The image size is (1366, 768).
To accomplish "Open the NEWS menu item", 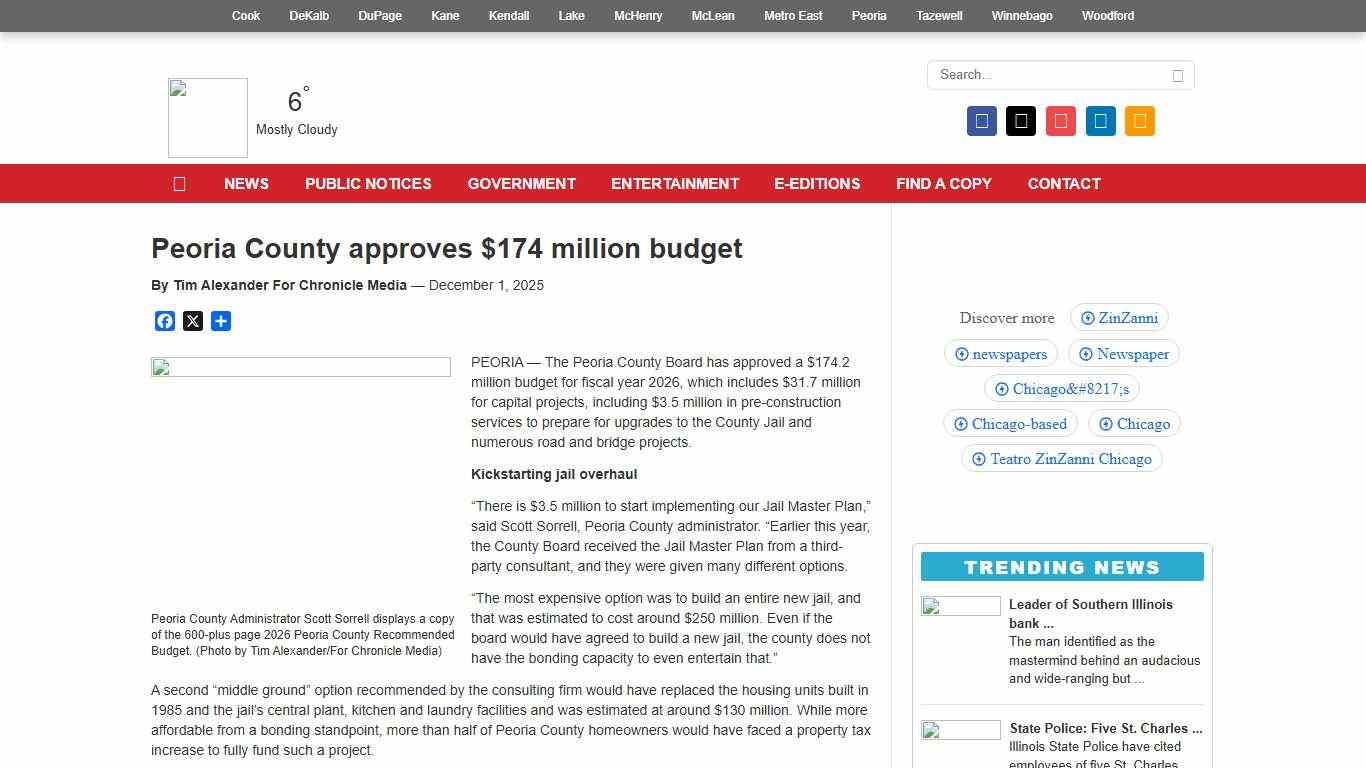I will [246, 183].
